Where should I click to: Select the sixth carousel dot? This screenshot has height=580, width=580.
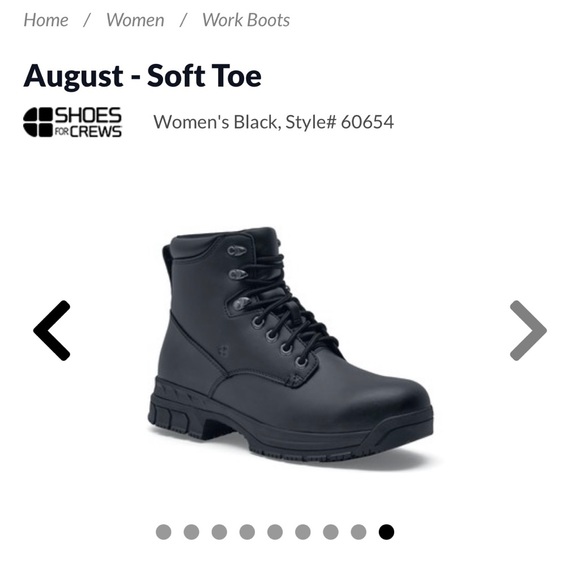tap(303, 532)
